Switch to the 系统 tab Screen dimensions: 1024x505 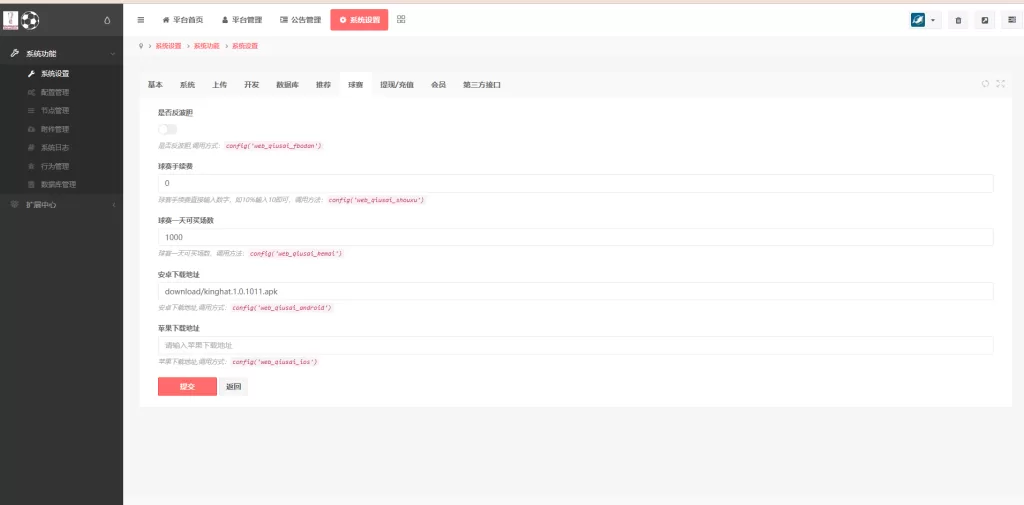click(187, 85)
